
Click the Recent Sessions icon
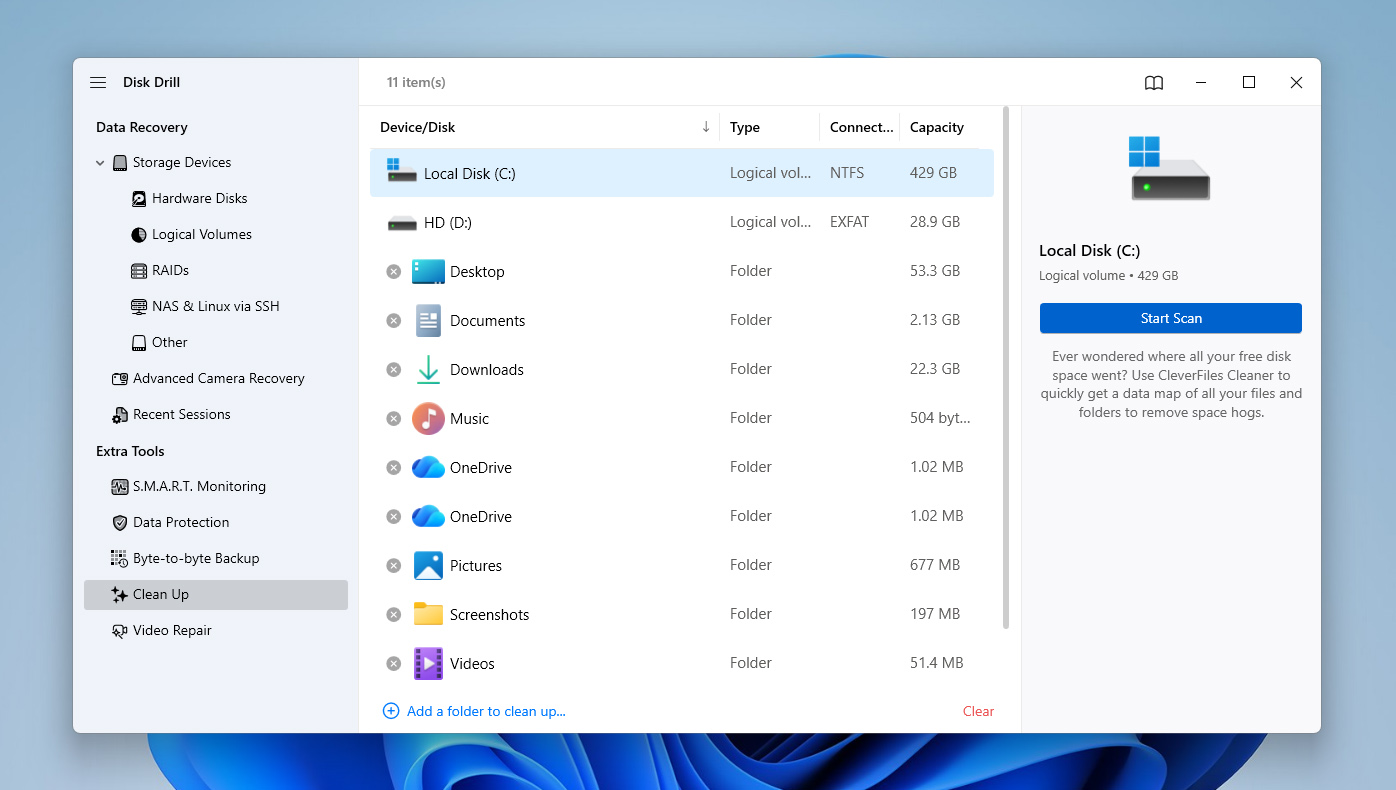point(120,415)
